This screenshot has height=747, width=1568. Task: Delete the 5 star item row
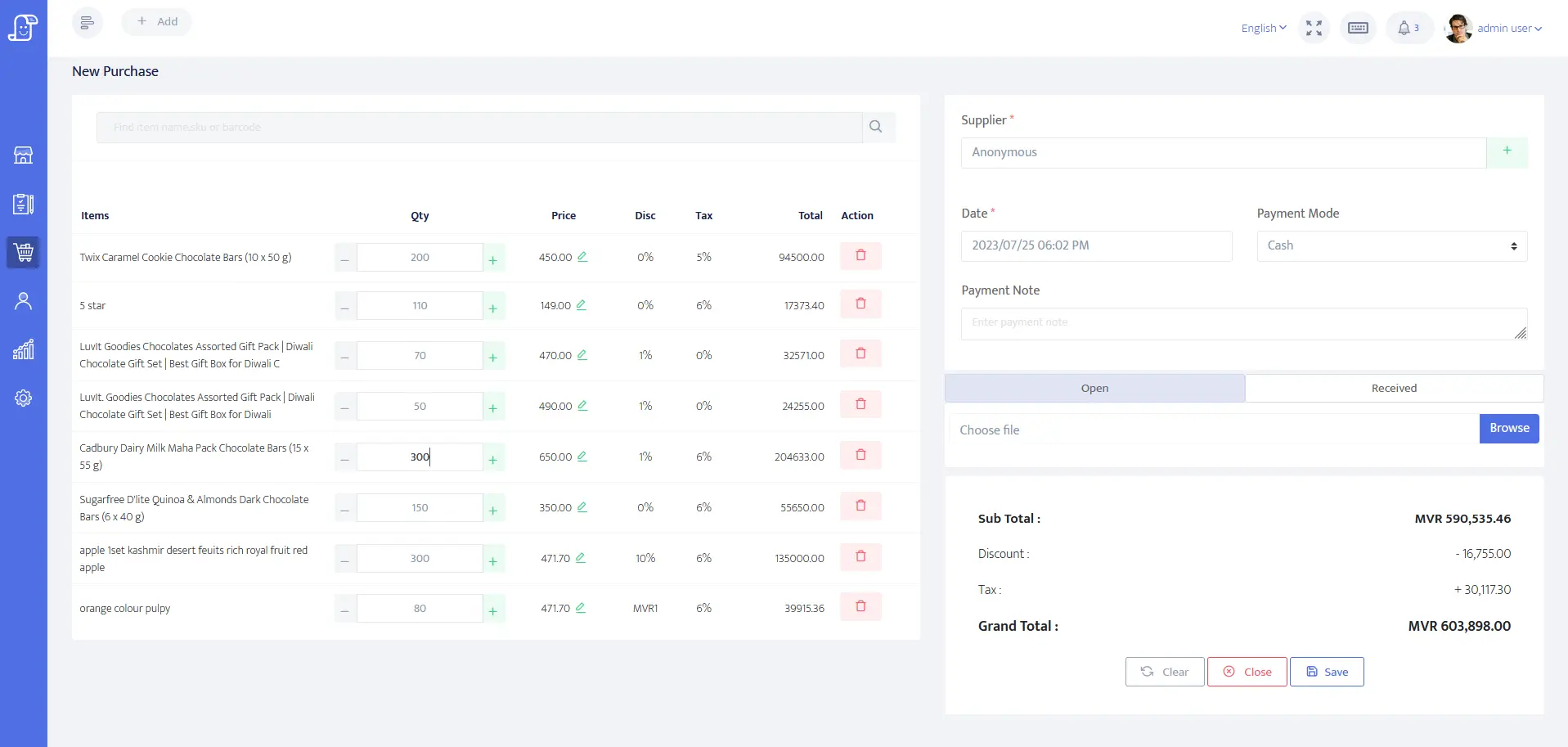click(860, 304)
